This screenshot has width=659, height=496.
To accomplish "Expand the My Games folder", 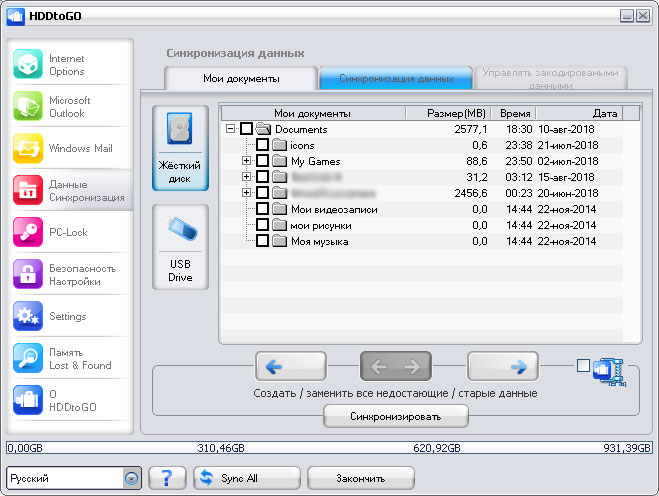I will coord(247,161).
